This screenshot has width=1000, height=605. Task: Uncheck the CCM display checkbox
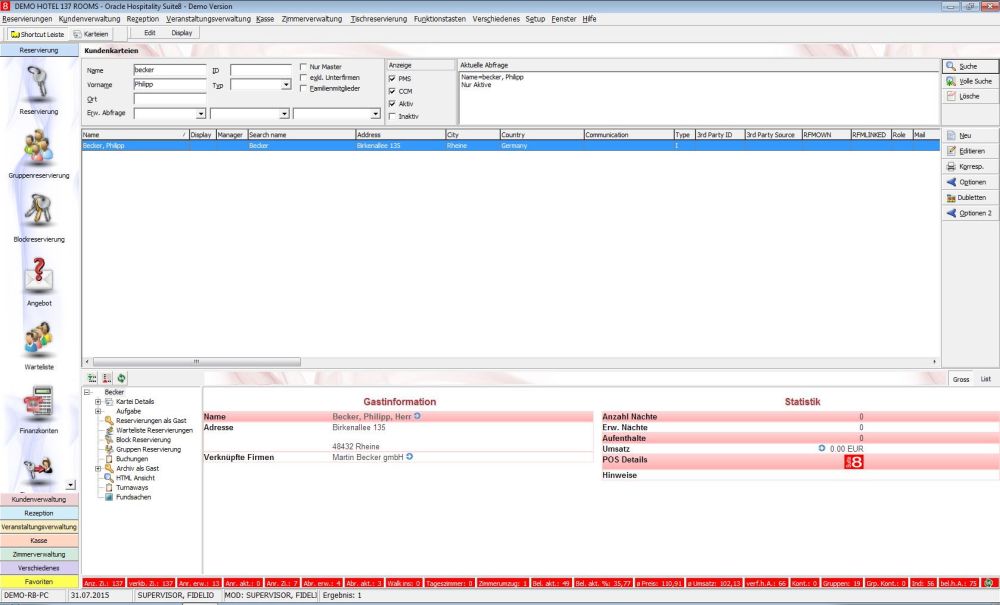[x=392, y=91]
